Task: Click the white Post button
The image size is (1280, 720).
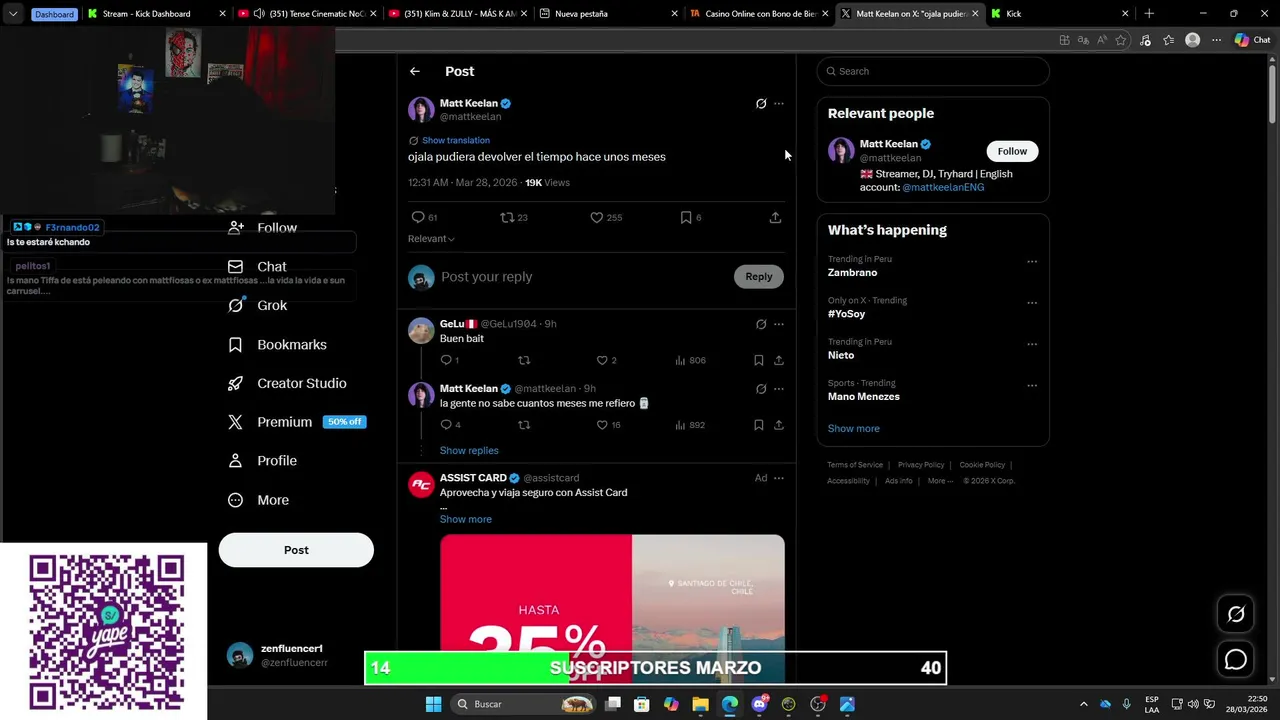Action: coord(296,550)
